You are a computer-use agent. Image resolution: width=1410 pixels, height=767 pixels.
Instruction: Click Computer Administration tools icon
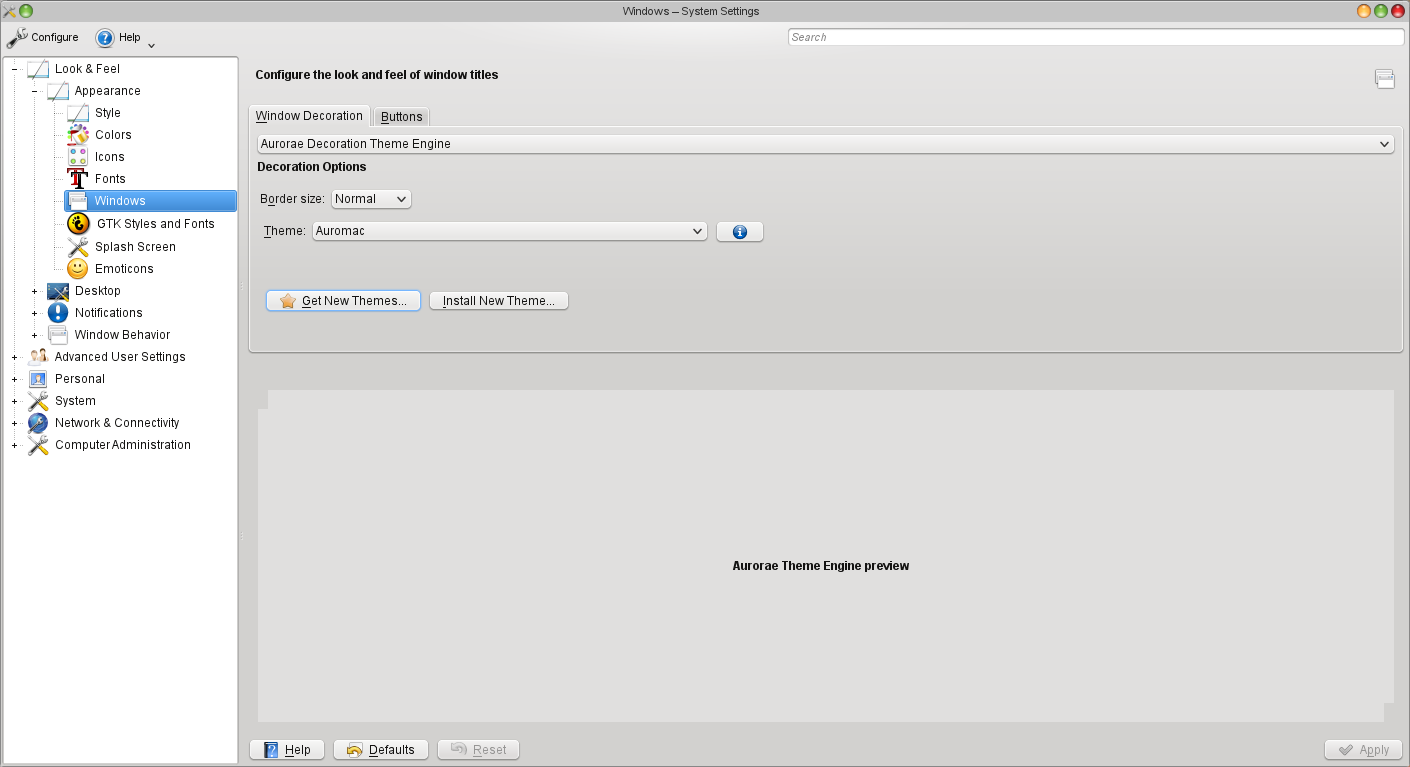click(38, 445)
